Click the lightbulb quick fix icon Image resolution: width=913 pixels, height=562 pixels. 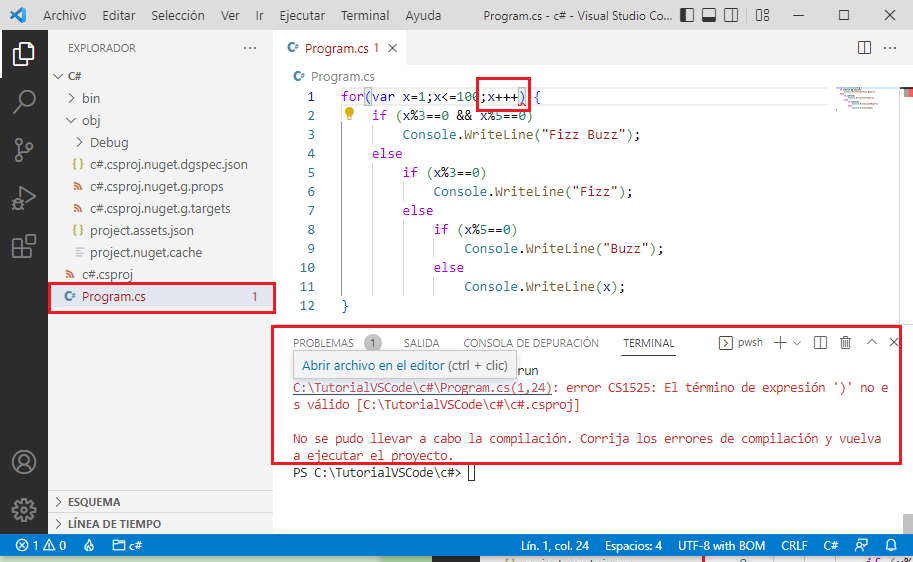click(349, 113)
